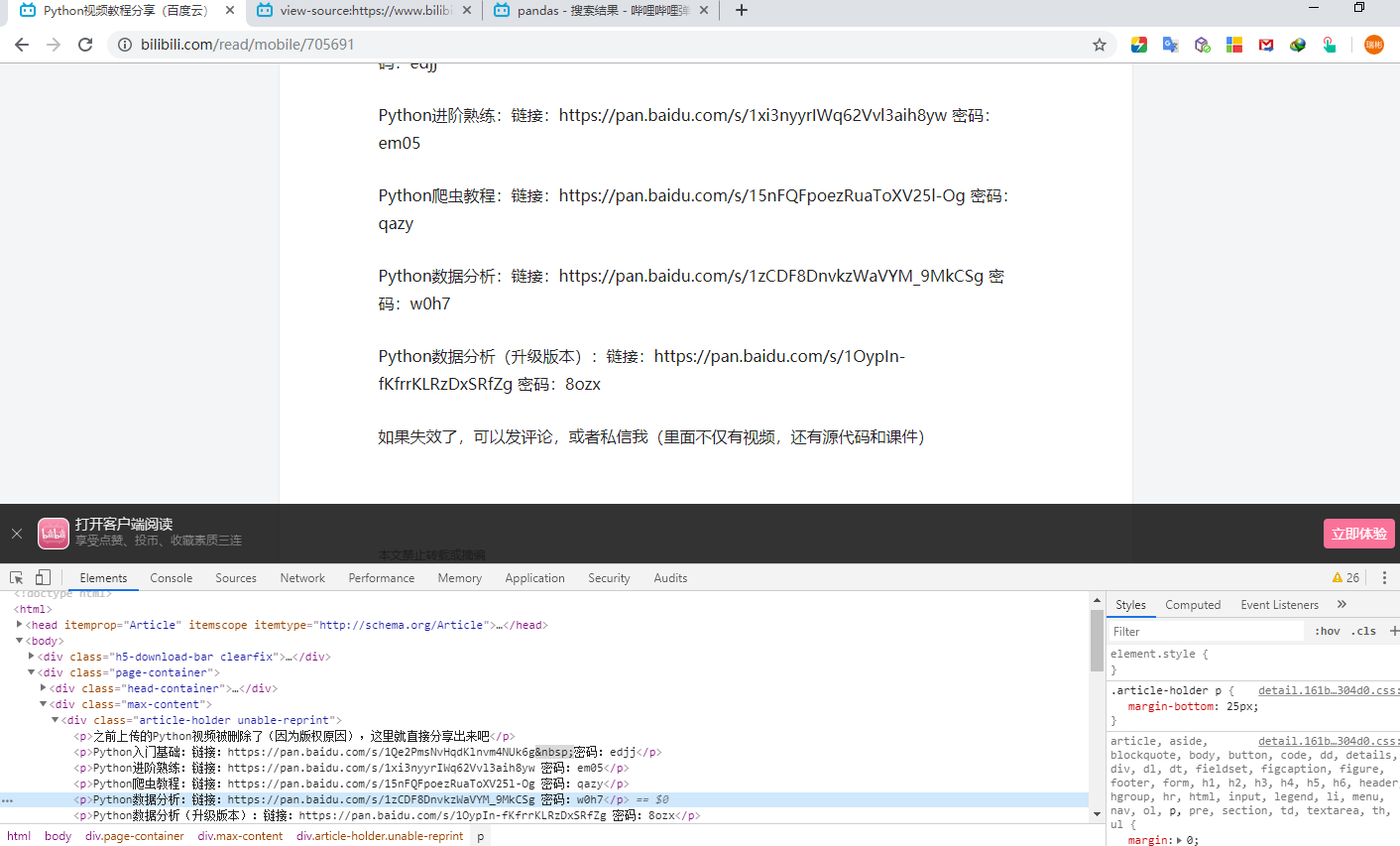Viewport: 1400px width, 846px height.
Task: Collapse the body element node
Action: click(20, 641)
